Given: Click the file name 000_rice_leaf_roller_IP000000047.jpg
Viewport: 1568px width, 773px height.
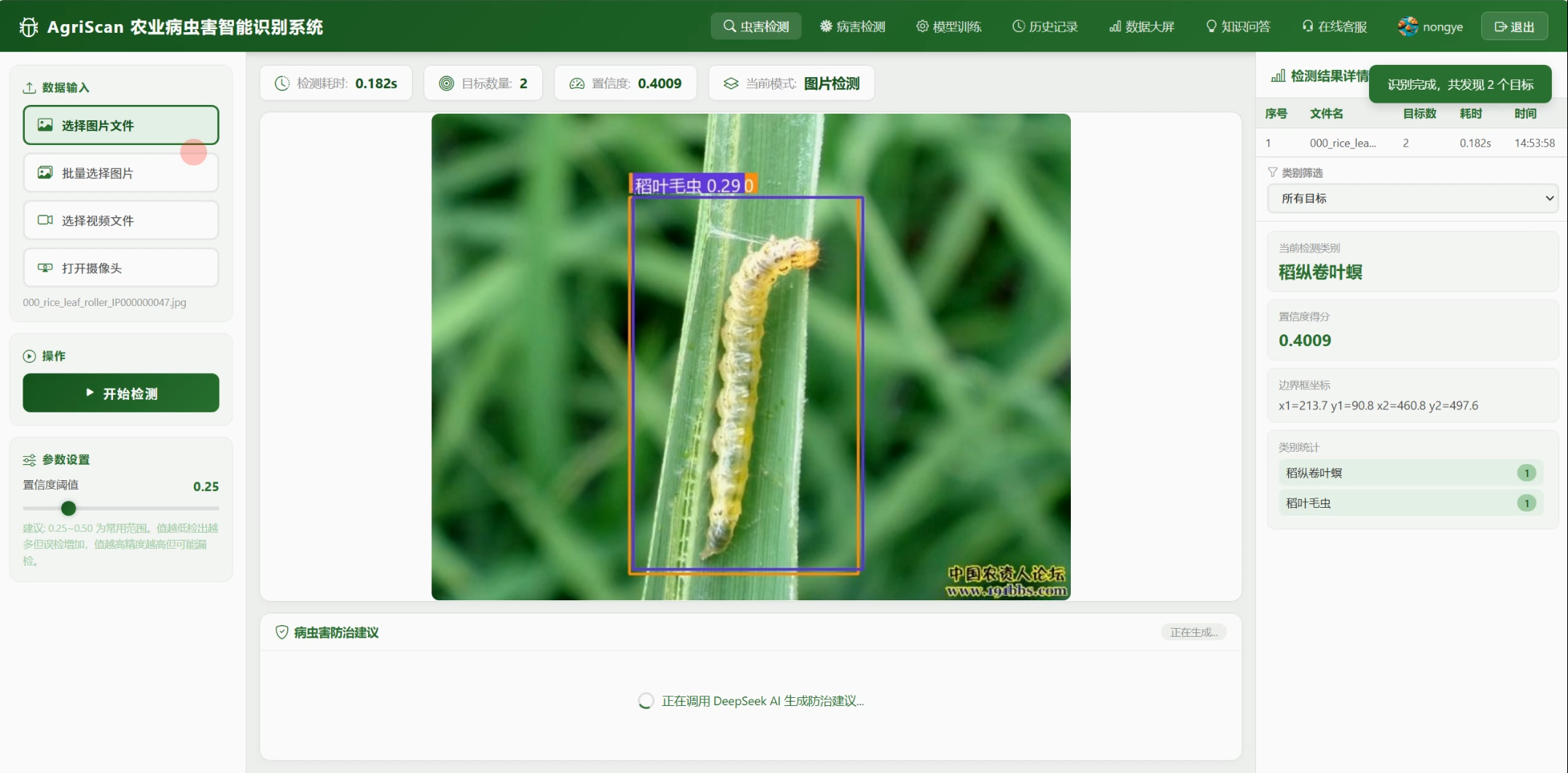Looking at the screenshot, I should click(x=104, y=302).
